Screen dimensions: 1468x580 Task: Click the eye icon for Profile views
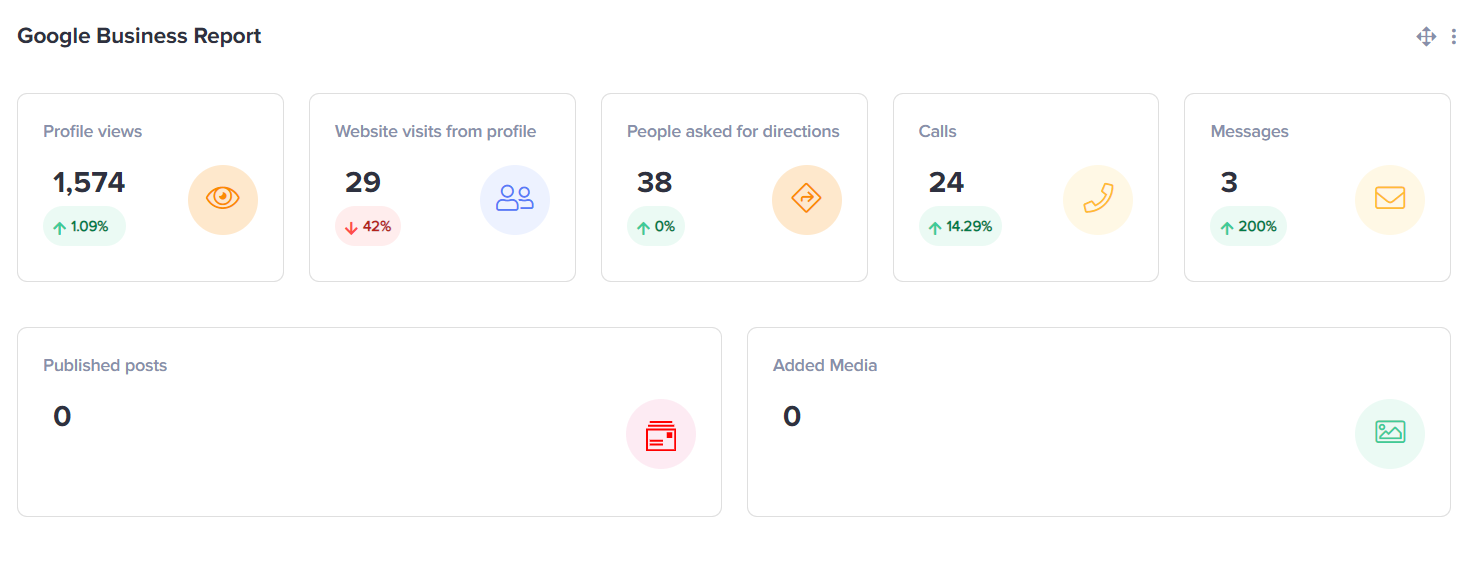pyautogui.click(x=223, y=199)
